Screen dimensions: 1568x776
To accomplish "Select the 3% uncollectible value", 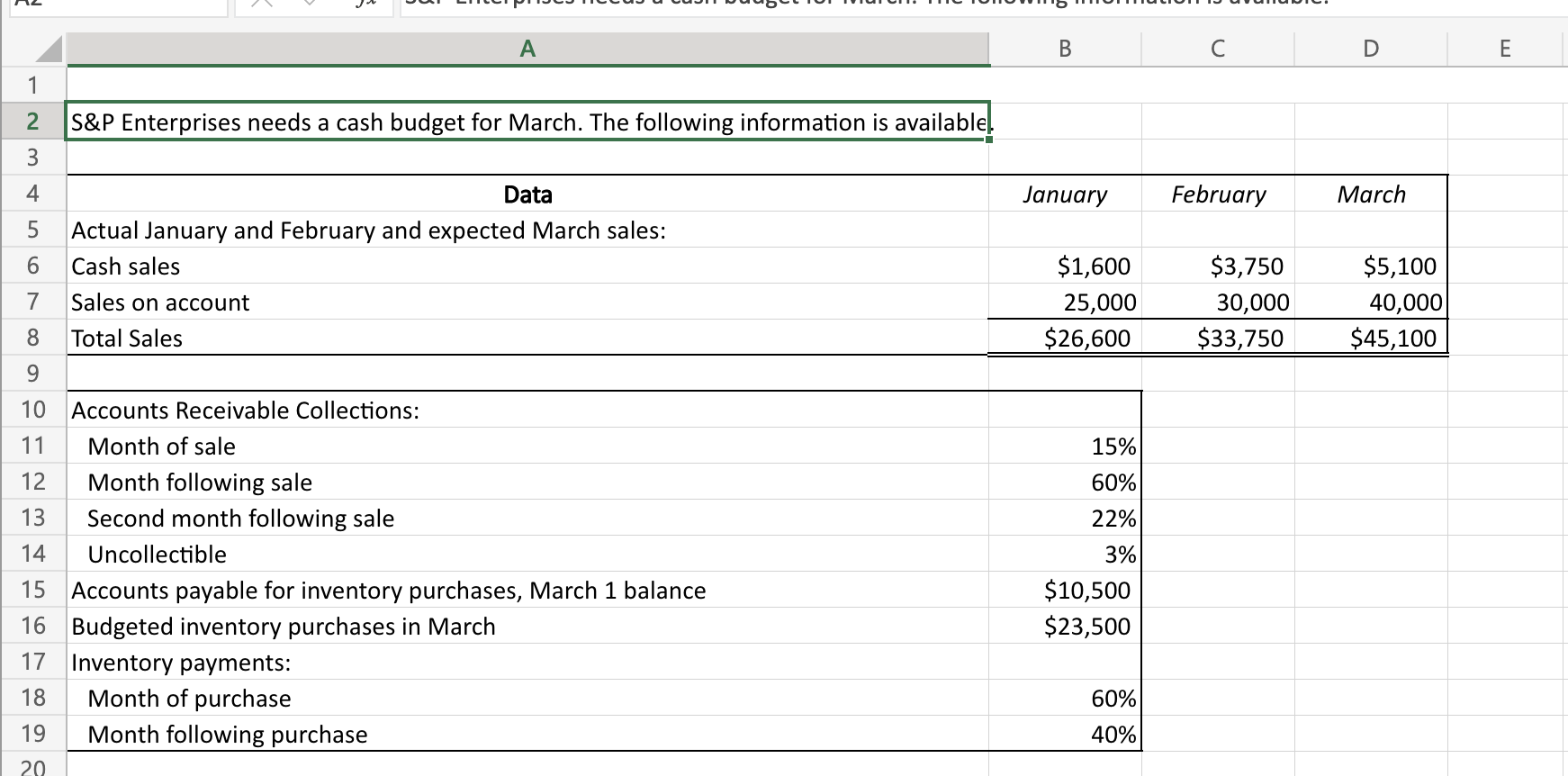I will [1065, 554].
